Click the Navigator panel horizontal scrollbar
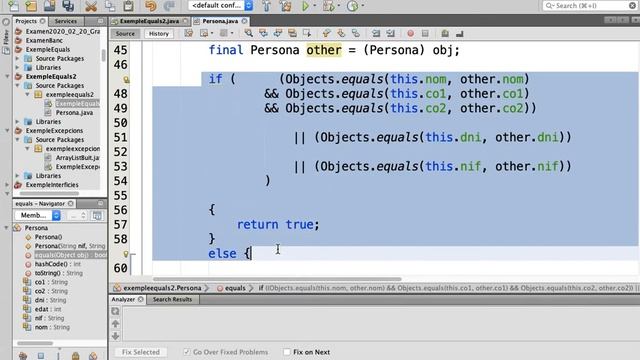This screenshot has width=640, height=360. (35, 343)
